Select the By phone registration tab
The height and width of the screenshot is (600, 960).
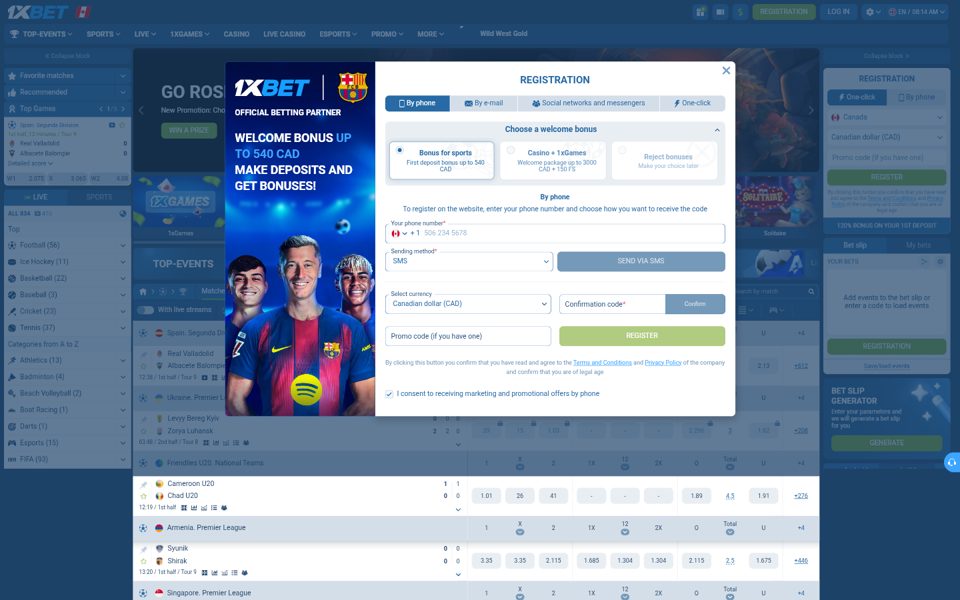tap(417, 103)
